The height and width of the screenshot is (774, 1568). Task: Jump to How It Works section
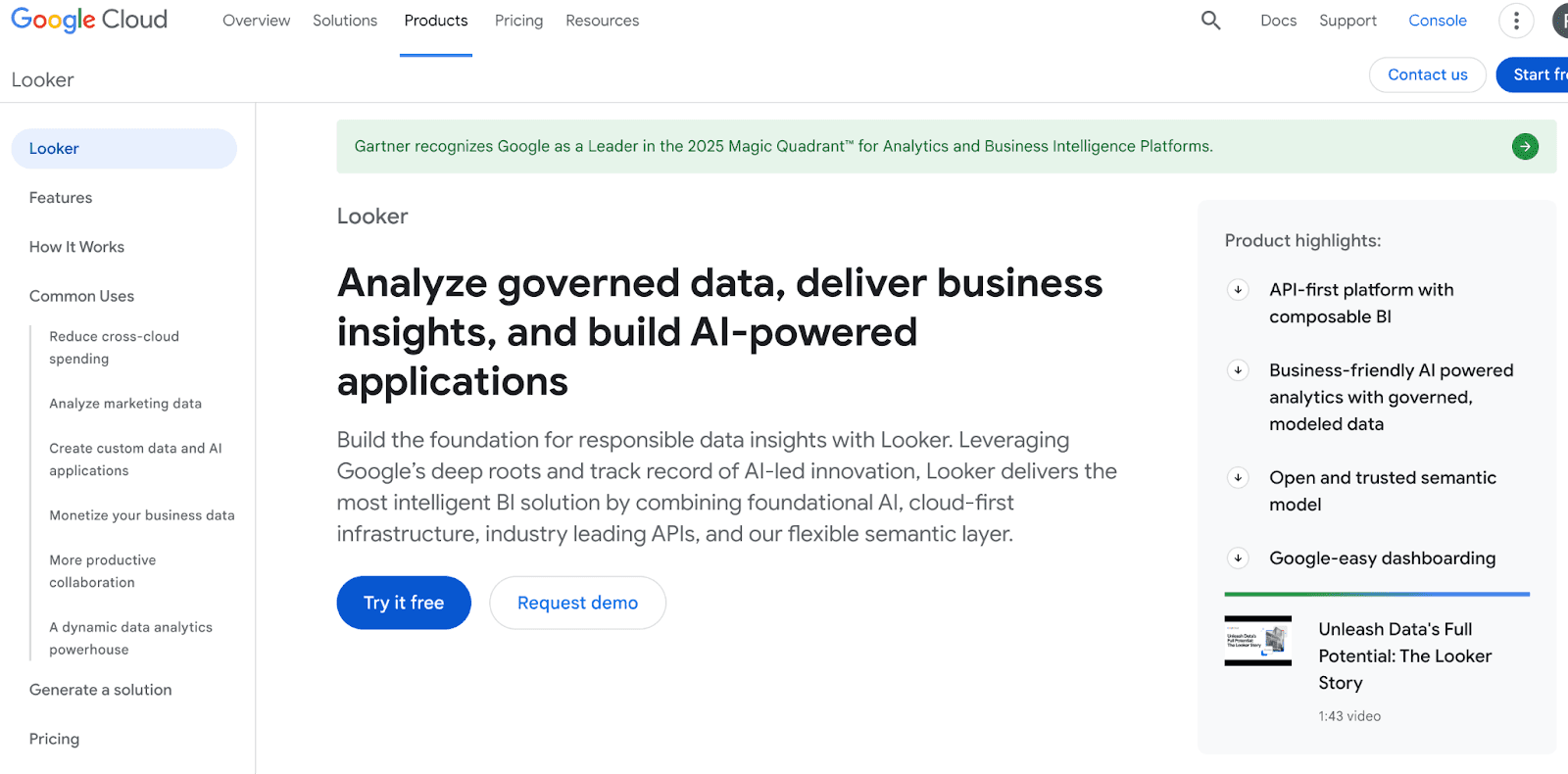76,247
